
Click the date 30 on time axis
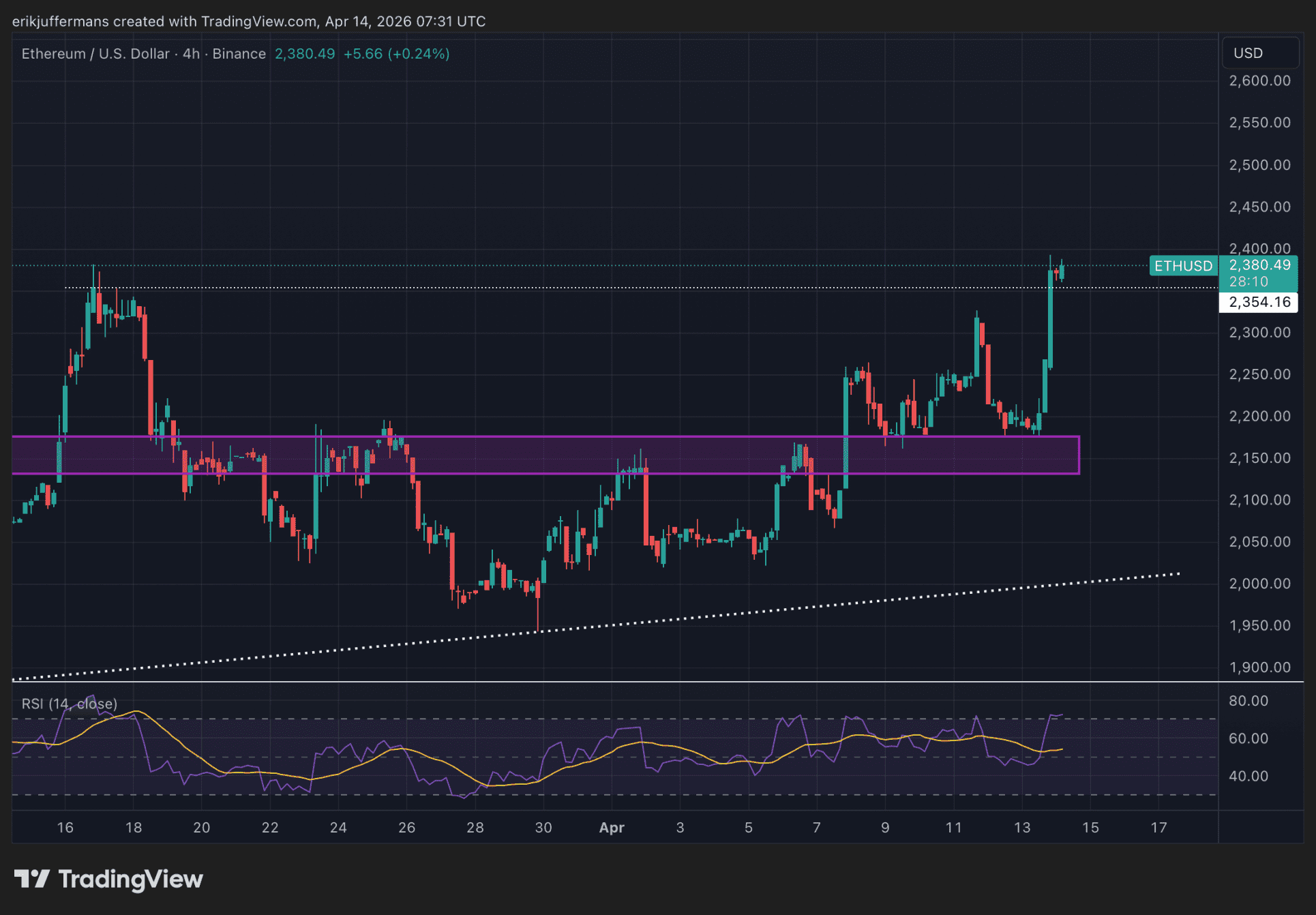[543, 828]
